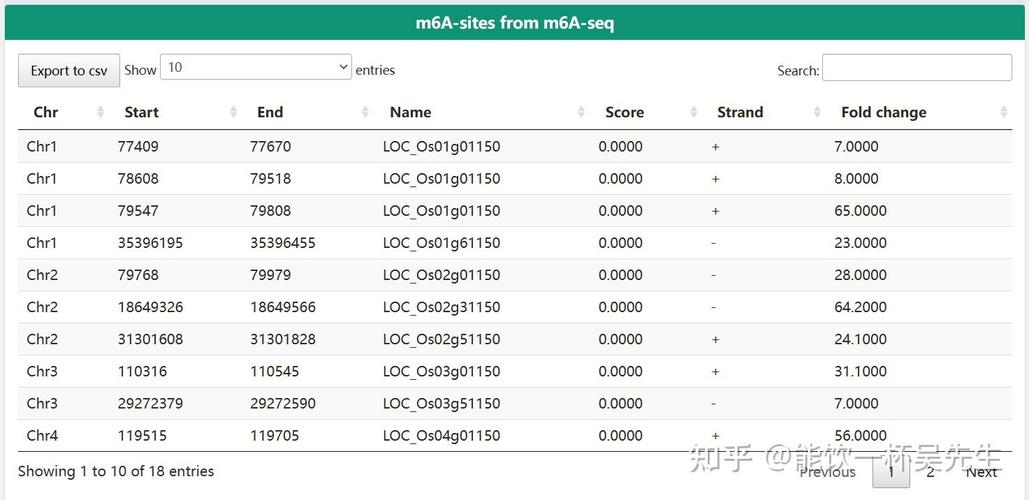Sort table by Score column icon
Image resolution: width=1029 pixels, height=500 pixels.
pos(694,112)
